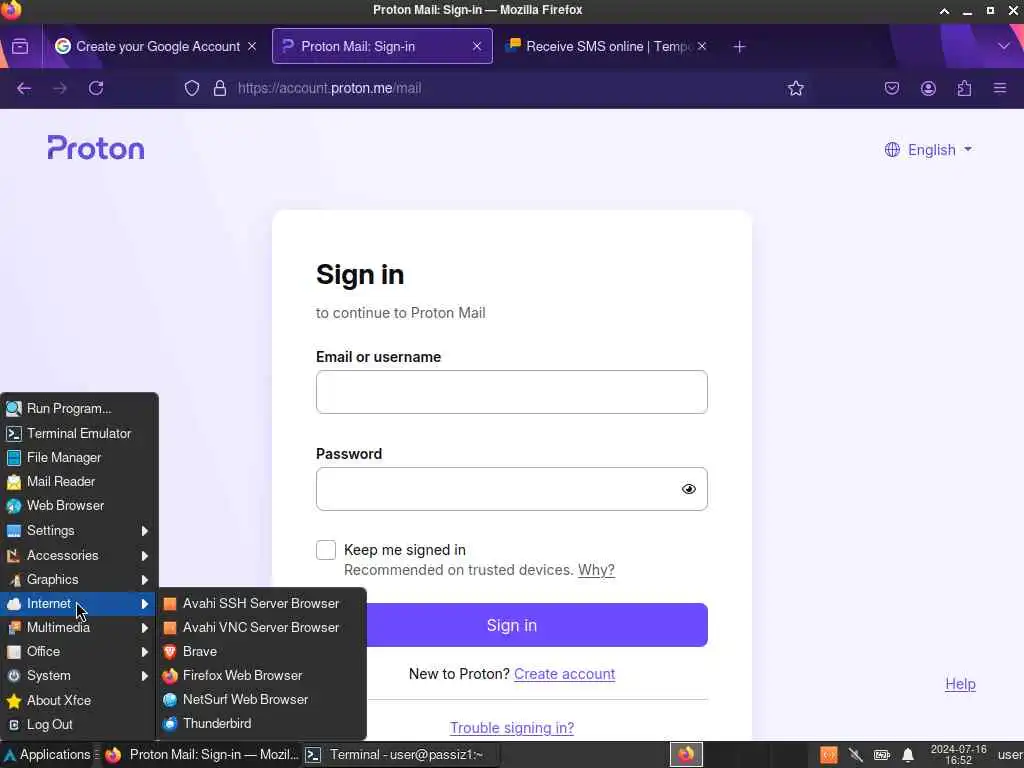Screen dimensions: 1024x768
Task: List all tabs chevron button
Action: click(1004, 46)
